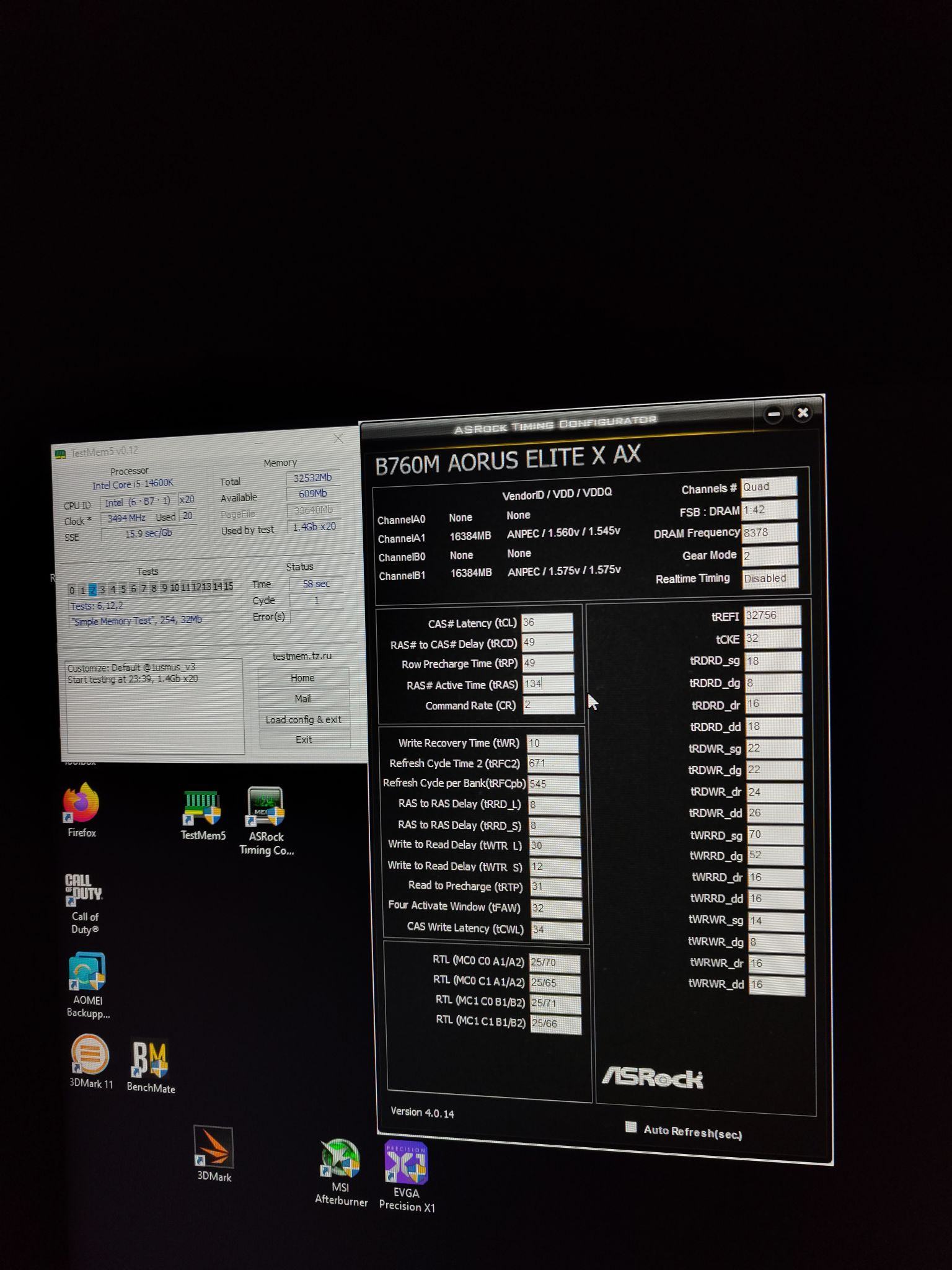Click the Mail button in TestMem5
Screen dimensions: 952x1270
pyautogui.click(x=302, y=698)
